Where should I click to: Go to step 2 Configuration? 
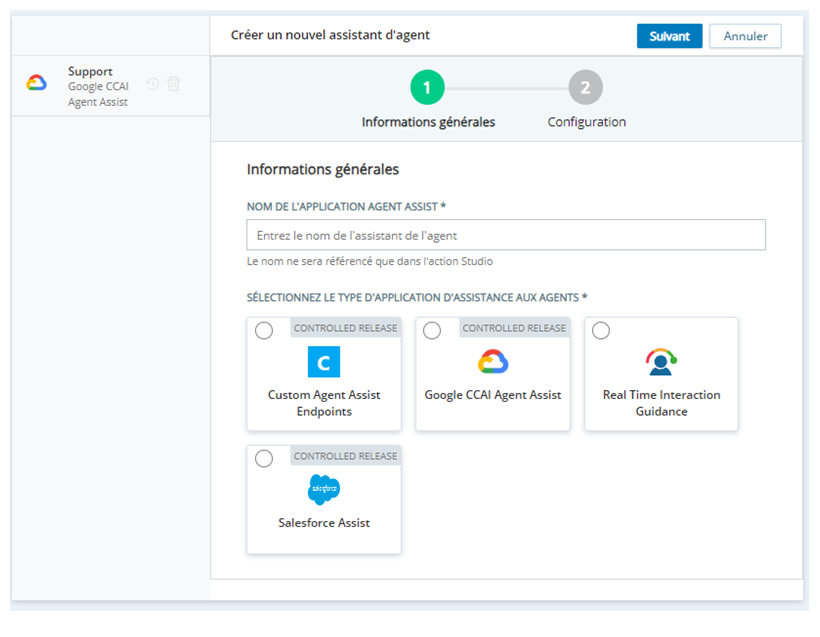(586, 87)
